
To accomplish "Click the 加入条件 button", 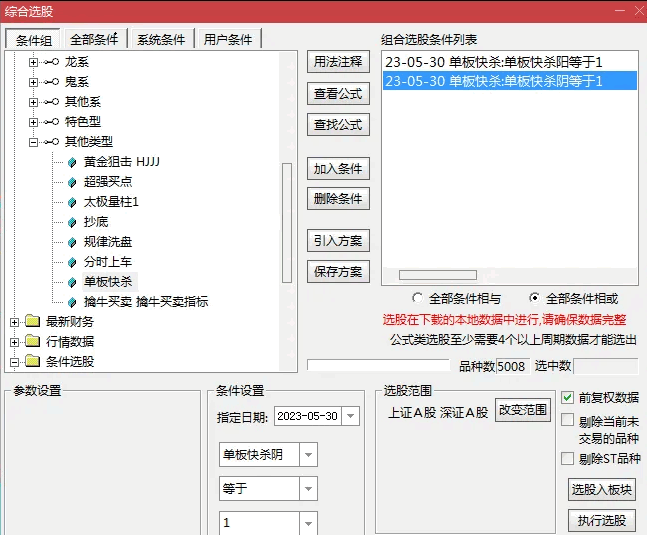I will [x=338, y=169].
